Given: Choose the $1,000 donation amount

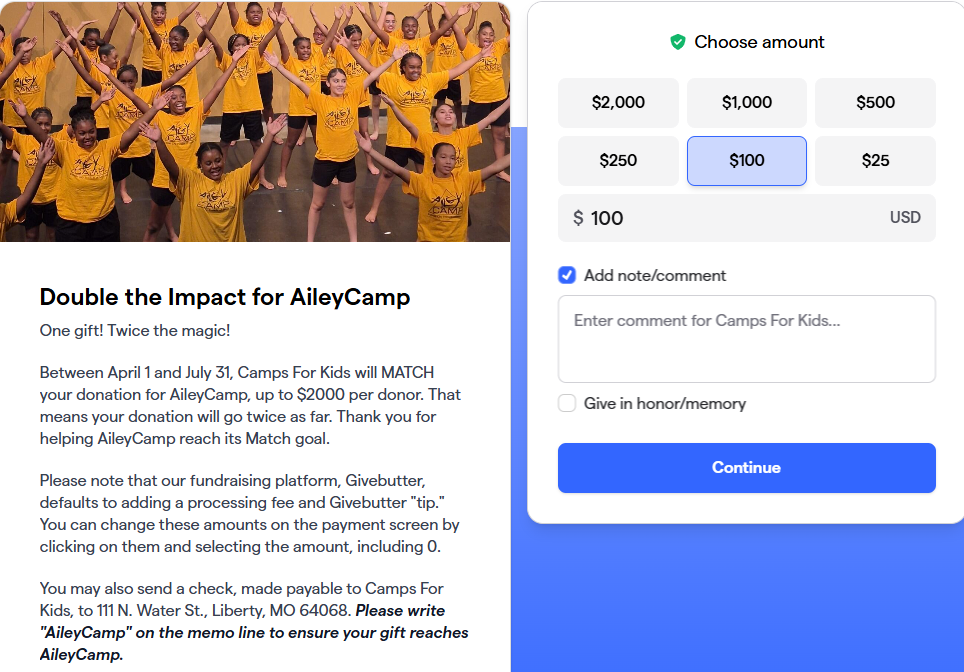Looking at the screenshot, I should pos(746,102).
